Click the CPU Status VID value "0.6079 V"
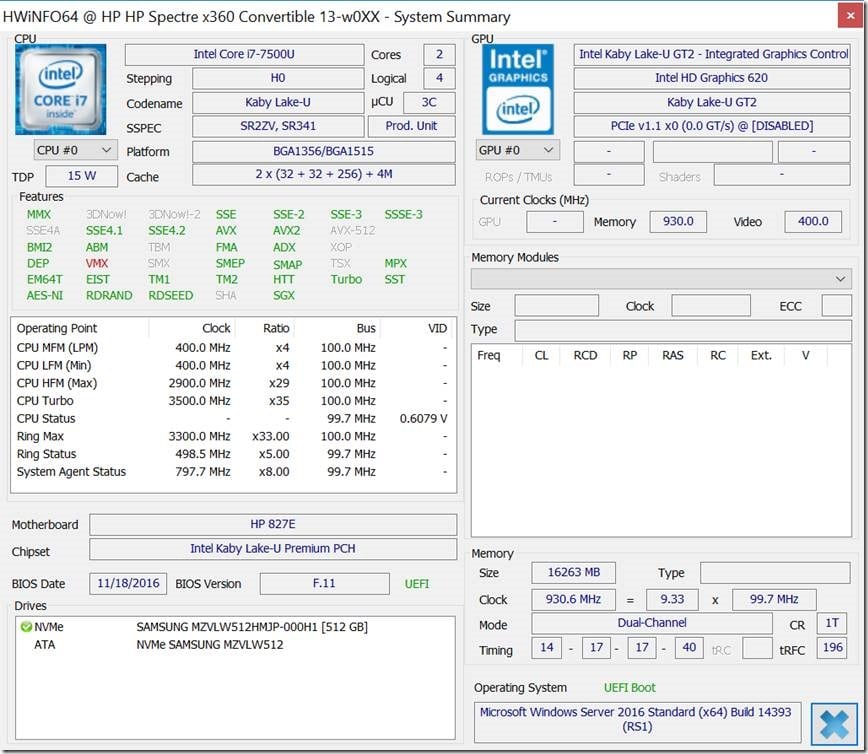Screen dimensions: 868x754 (x=423, y=419)
